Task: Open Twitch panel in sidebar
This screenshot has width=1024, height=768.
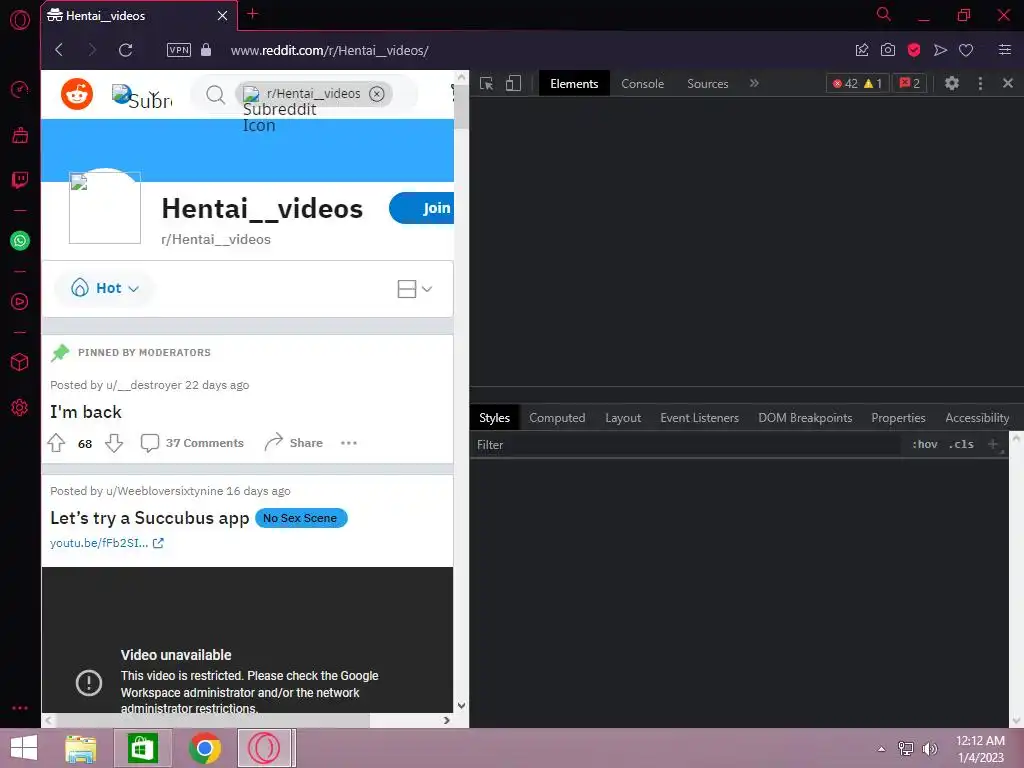Action: [20, 180]
